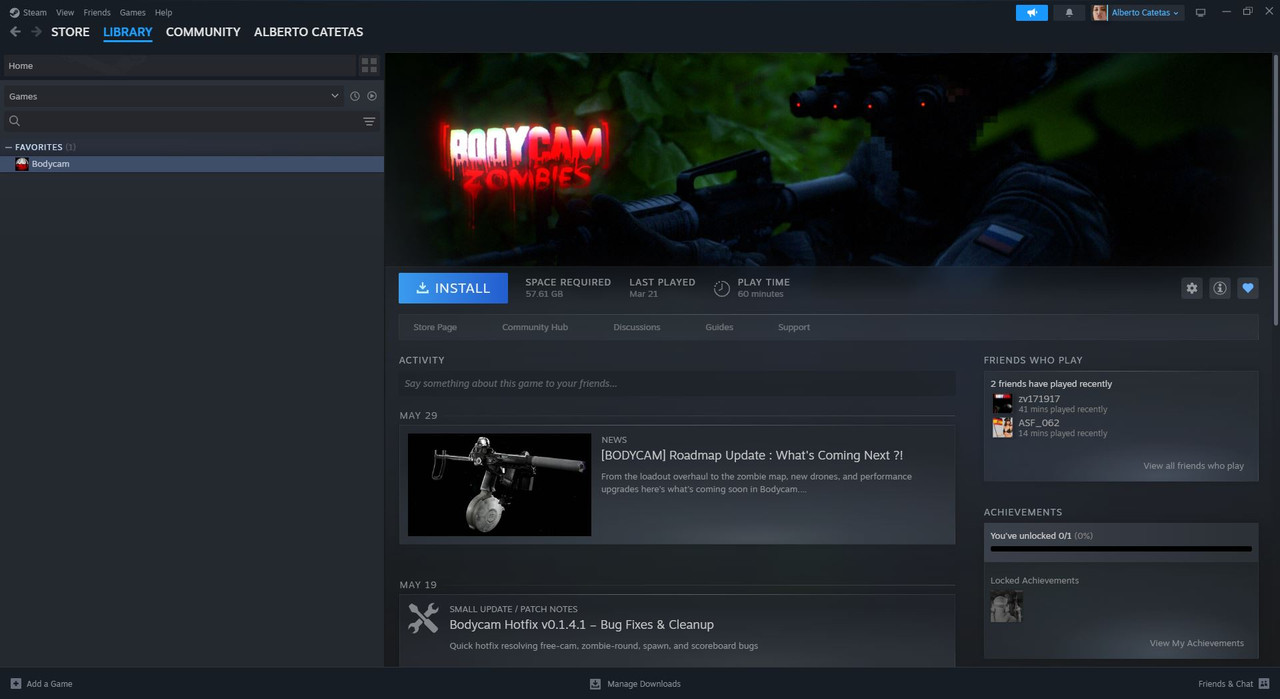The width and height of the screenshot is (1280, 699).
Task: Click the 57.61 GB space required value
Action: [544, 294]
